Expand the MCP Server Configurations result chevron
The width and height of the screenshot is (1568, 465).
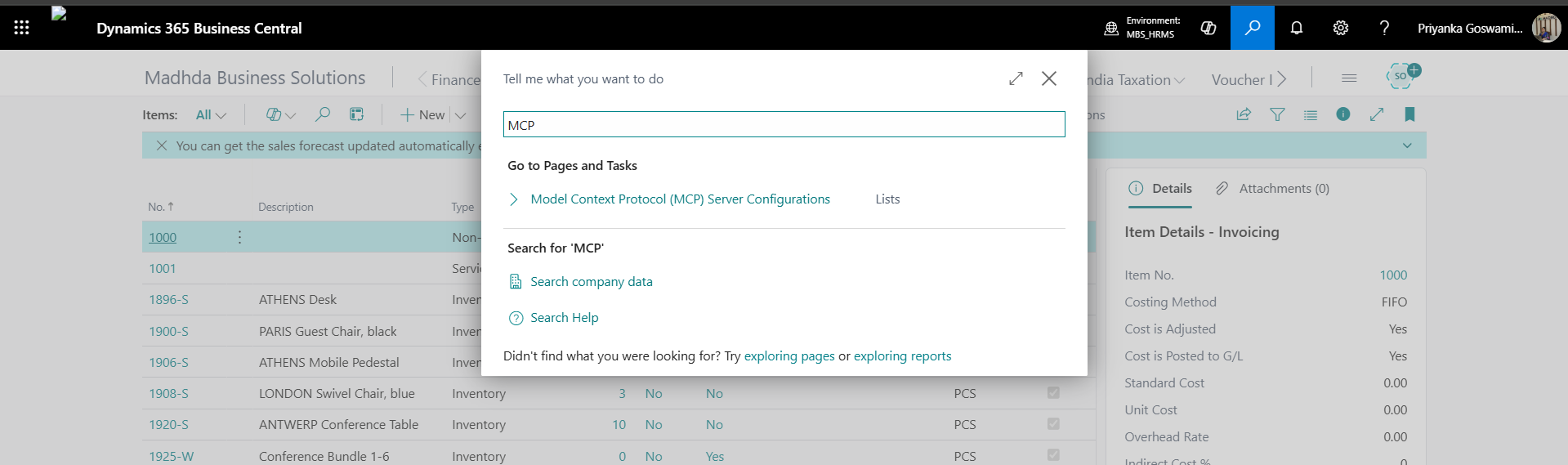pos(514,199)
